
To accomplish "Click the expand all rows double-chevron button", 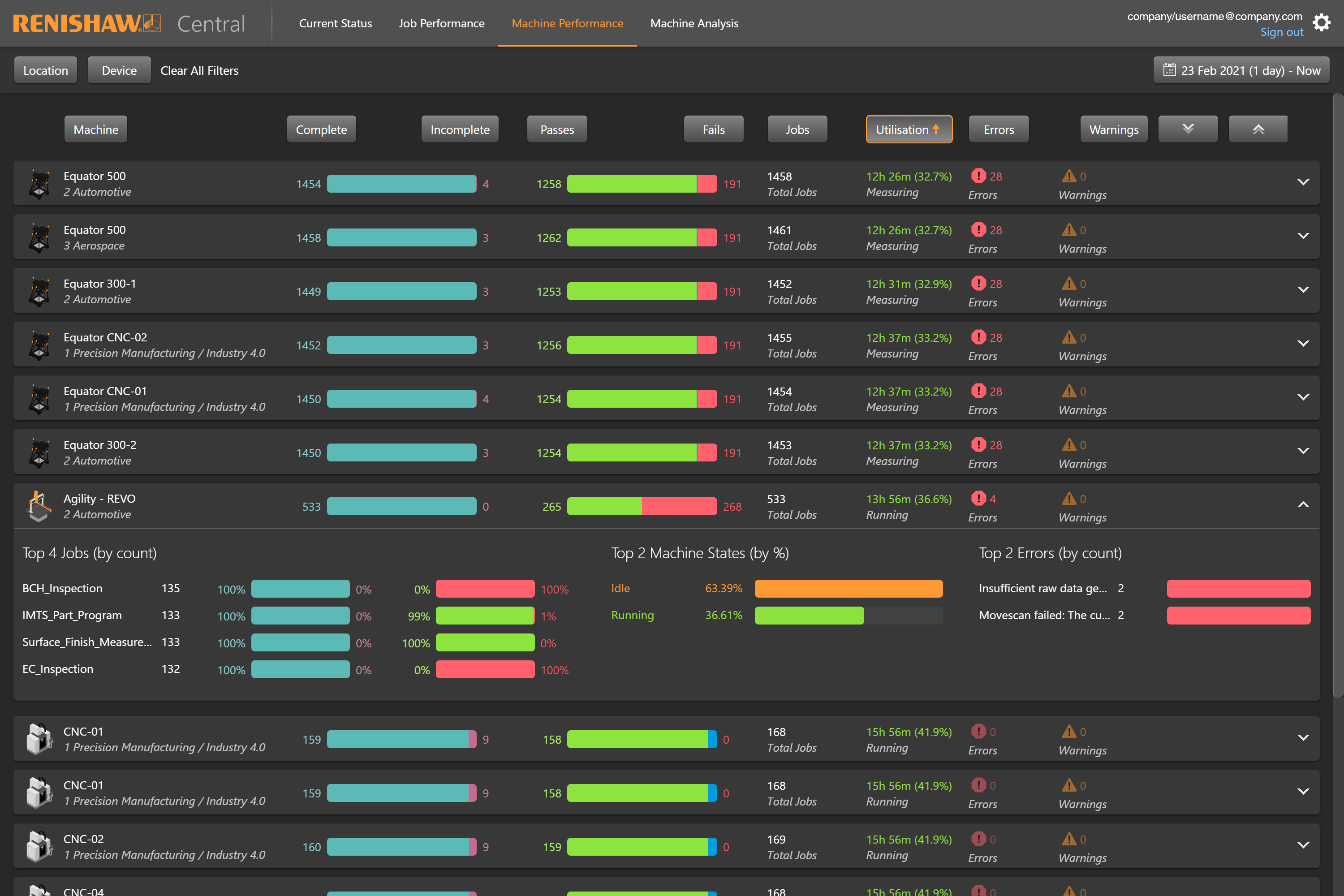I will point(1188,129).
